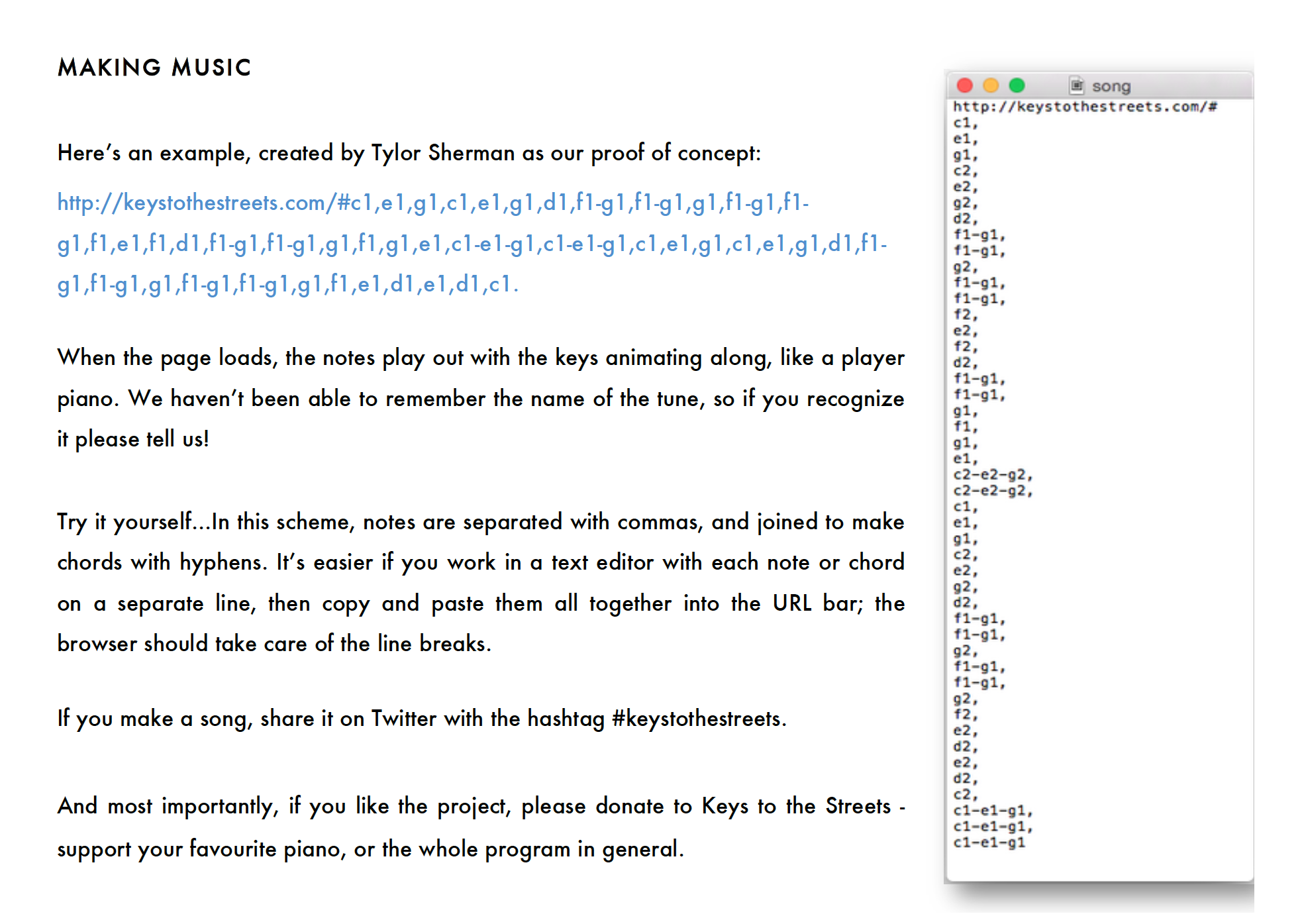The image size is (1304, 924).
Task: Click the 'Try it yourself' sentence start
Action: (x=124, y=522)
